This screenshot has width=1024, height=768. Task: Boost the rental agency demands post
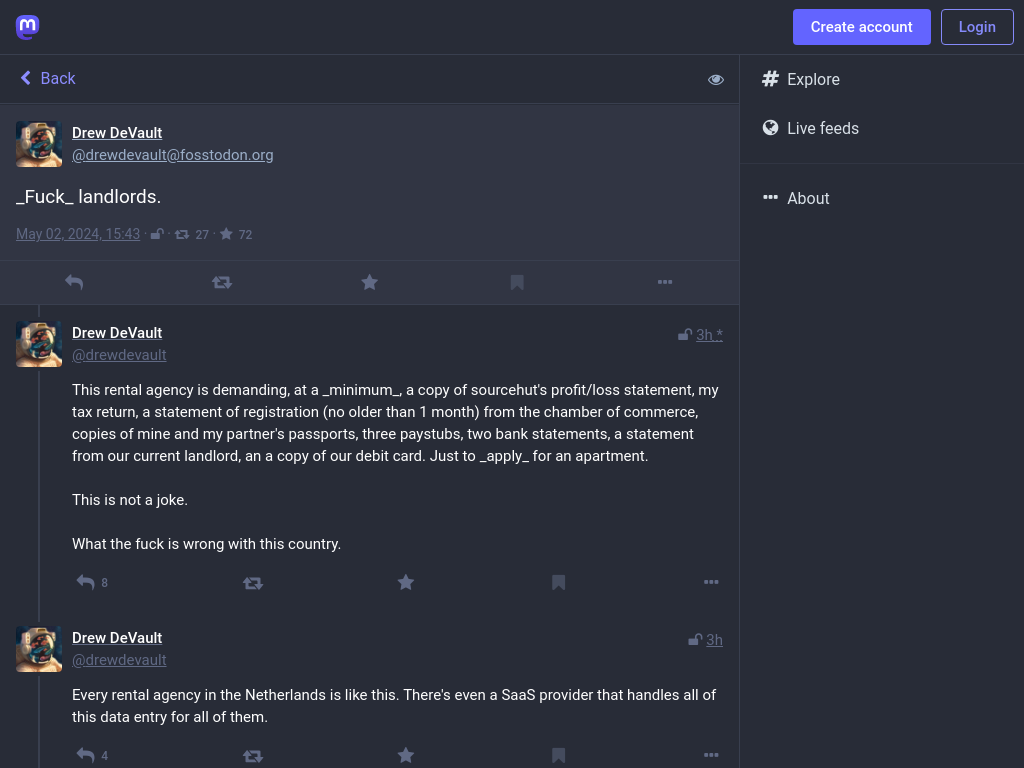(x=253, y=583)
